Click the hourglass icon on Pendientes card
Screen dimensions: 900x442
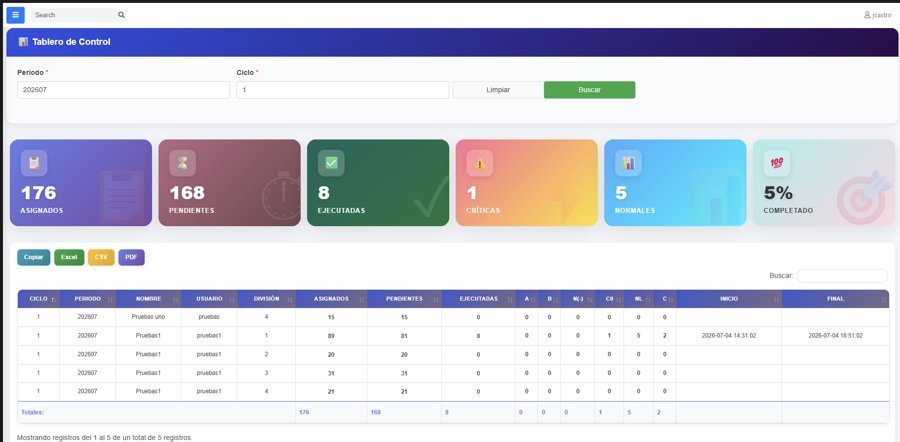[183, 163]
